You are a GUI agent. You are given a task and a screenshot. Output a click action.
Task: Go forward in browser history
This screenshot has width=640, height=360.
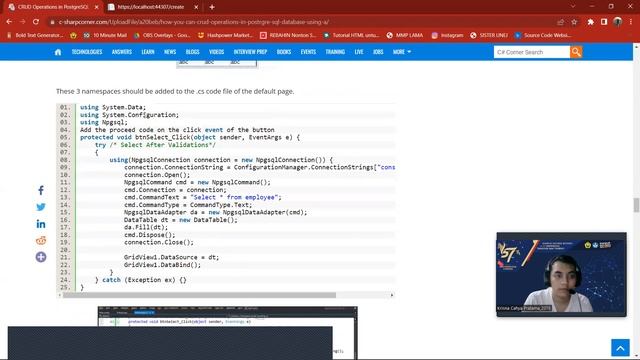pos(22,22)
